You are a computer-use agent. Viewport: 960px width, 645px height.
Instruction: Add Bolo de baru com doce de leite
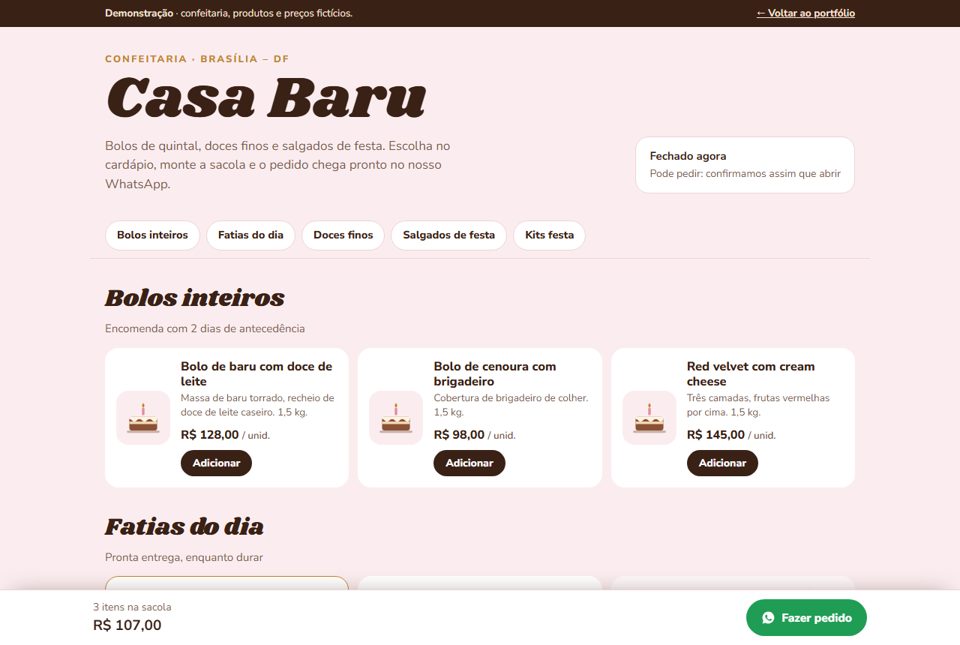click(x=216, y=463)
